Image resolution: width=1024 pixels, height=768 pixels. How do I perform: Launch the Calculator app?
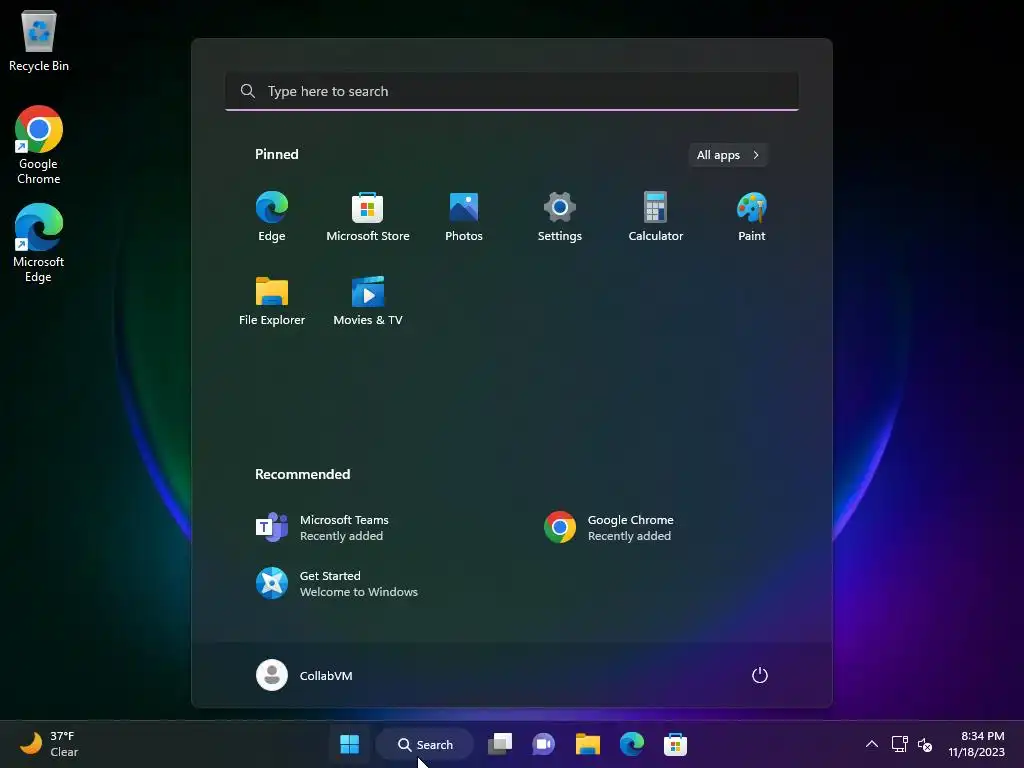(656, 217)
